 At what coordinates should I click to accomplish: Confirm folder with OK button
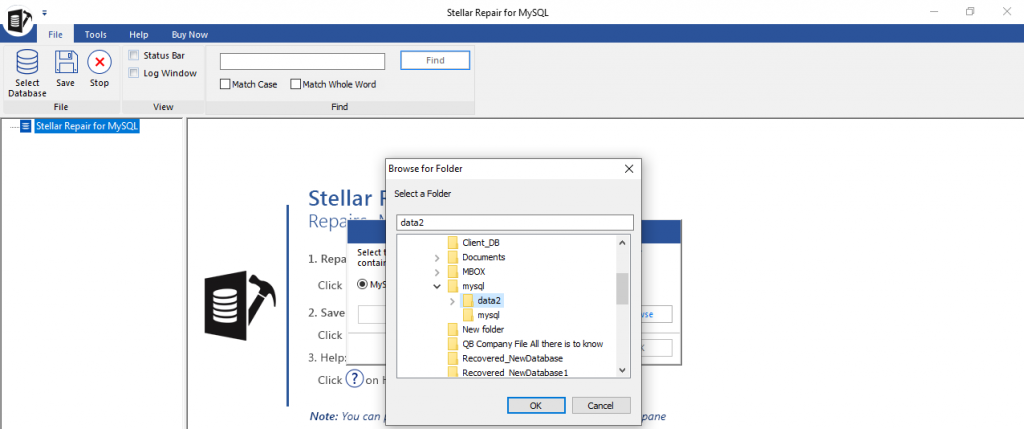[536, 405]
